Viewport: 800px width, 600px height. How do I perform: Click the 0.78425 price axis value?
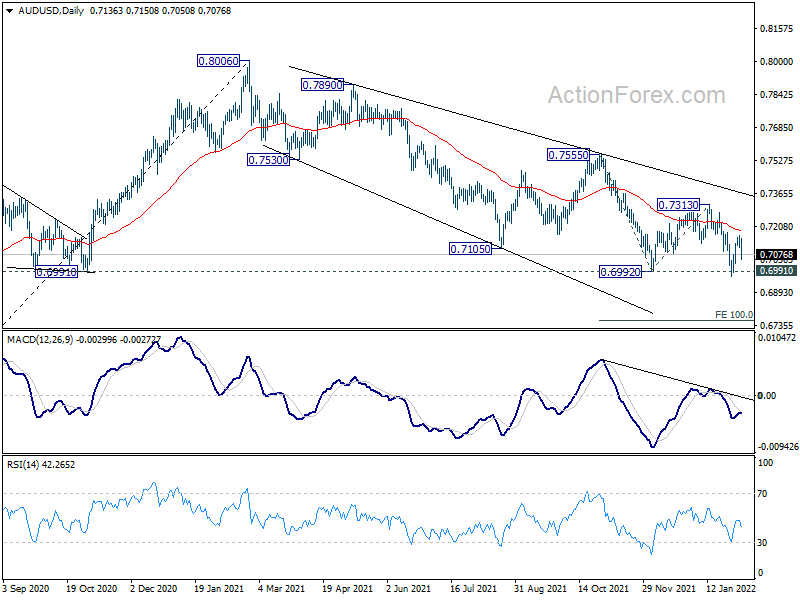coord(777,94)
